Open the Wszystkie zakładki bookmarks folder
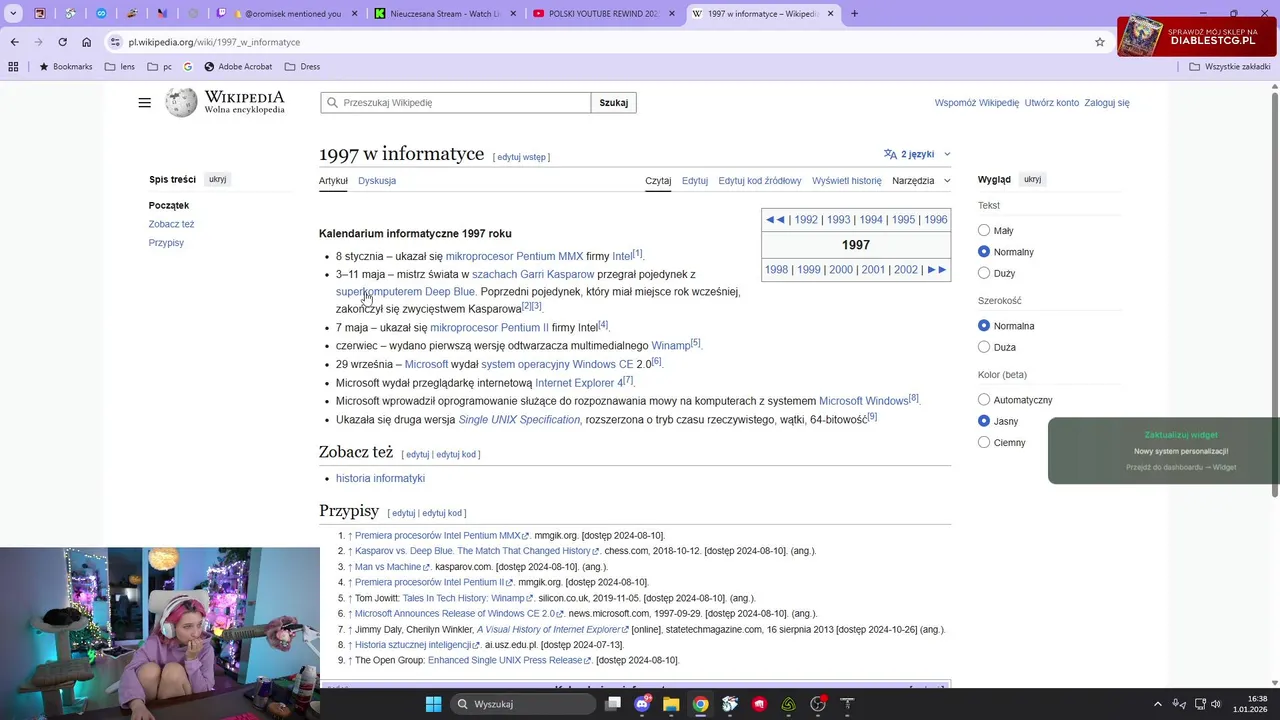The height and width of the screenshot is (720, 1280). tap(1230, 67)
